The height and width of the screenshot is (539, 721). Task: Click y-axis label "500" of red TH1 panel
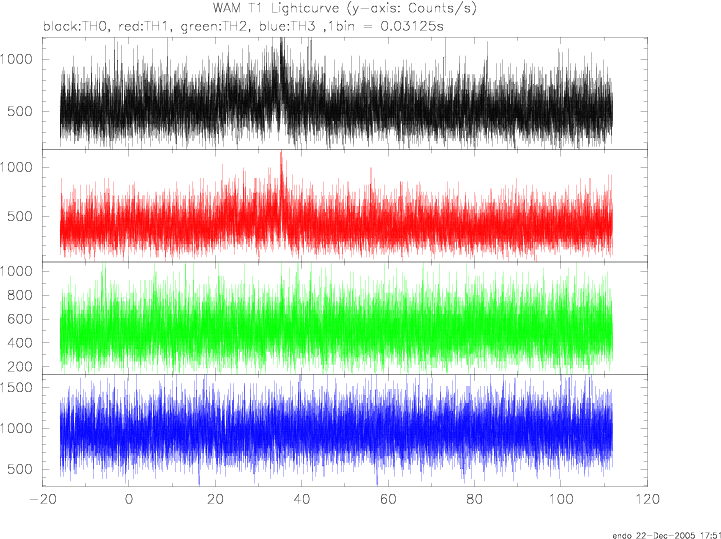[x=20, y=216]
